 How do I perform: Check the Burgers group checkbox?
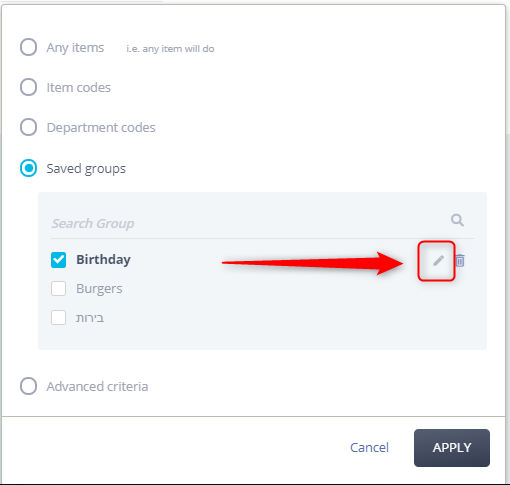(58, 289)
